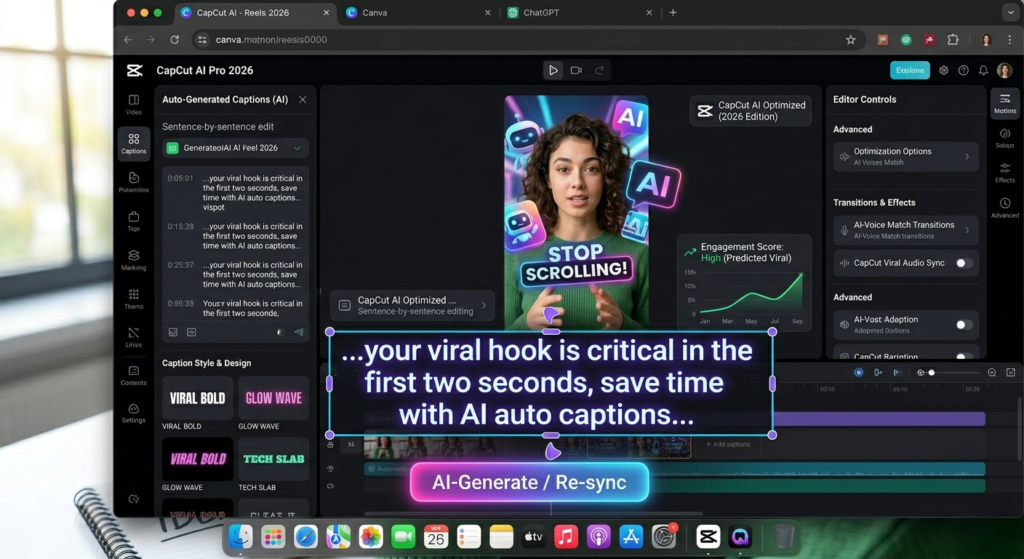The width and height of the screenshot is (1024, 559).
Task: Click the briefcase icon in left sidebar
Action: pos(134,216)
